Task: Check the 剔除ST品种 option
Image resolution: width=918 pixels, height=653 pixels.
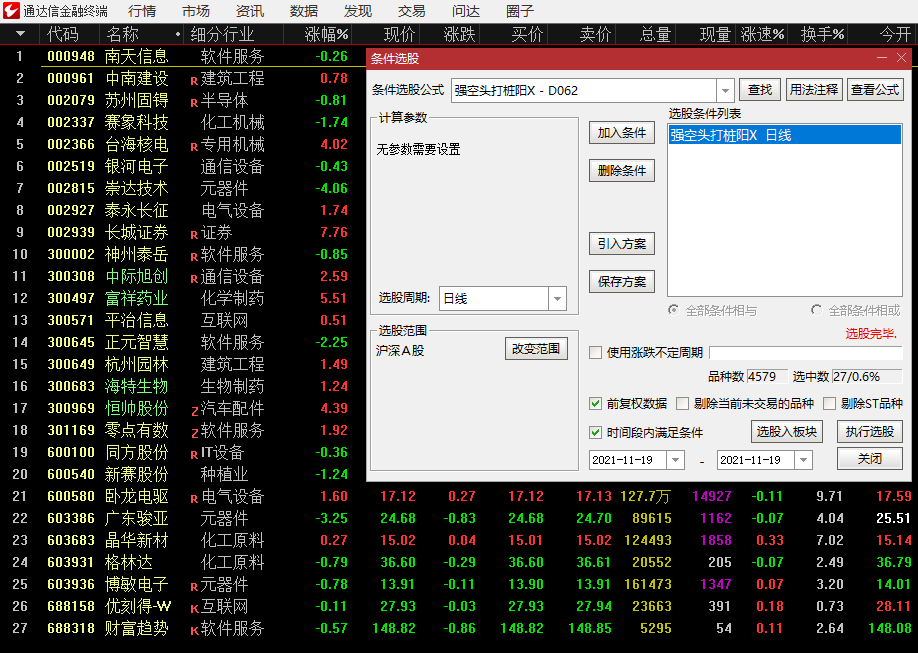Action: 829,404
